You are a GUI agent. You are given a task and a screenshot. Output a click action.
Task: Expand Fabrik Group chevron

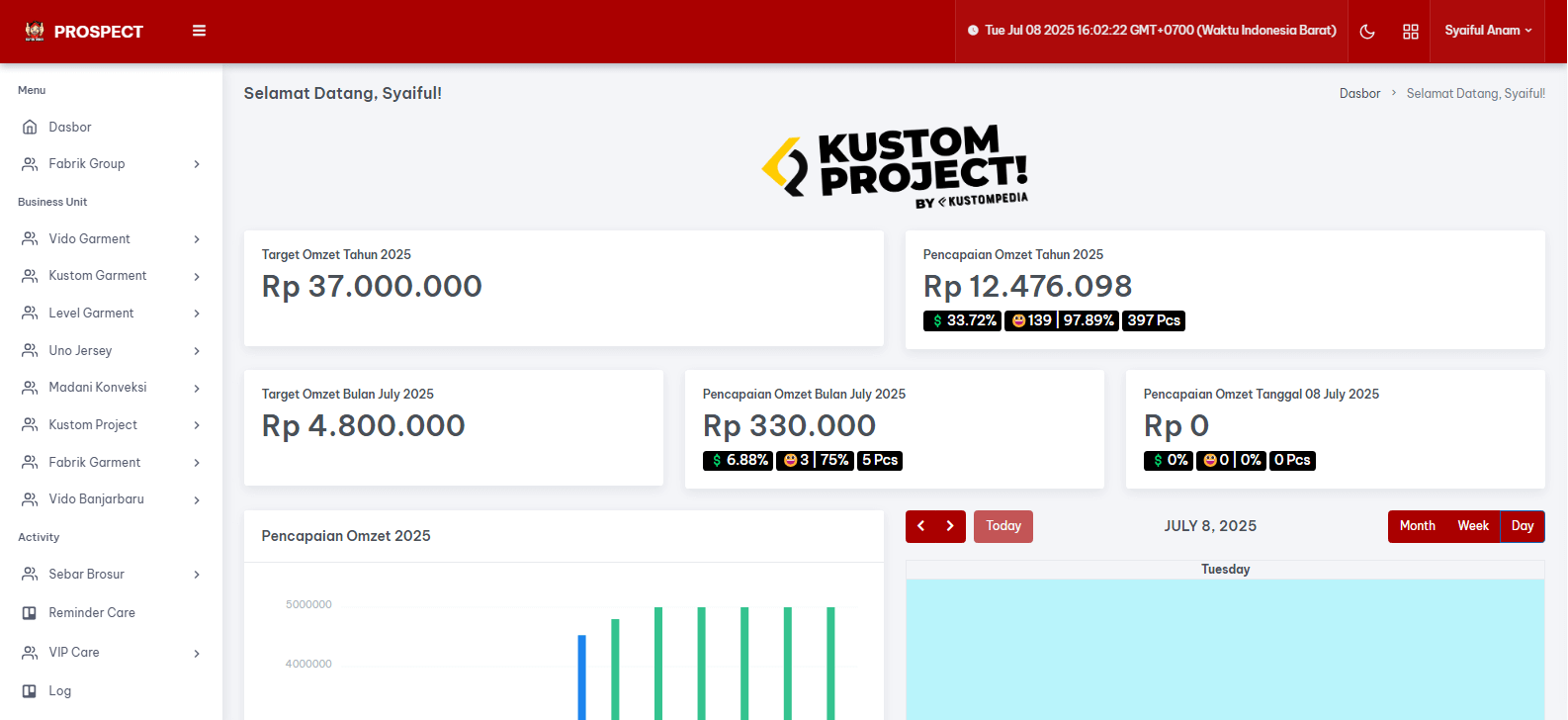pyautogui.click(x=197, y=164)
